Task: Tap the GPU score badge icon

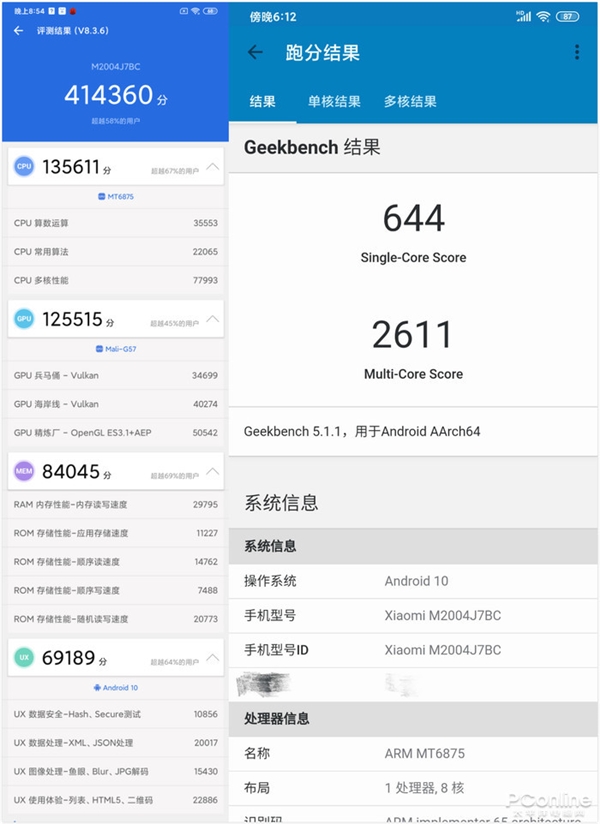Action: click(24, 318)
